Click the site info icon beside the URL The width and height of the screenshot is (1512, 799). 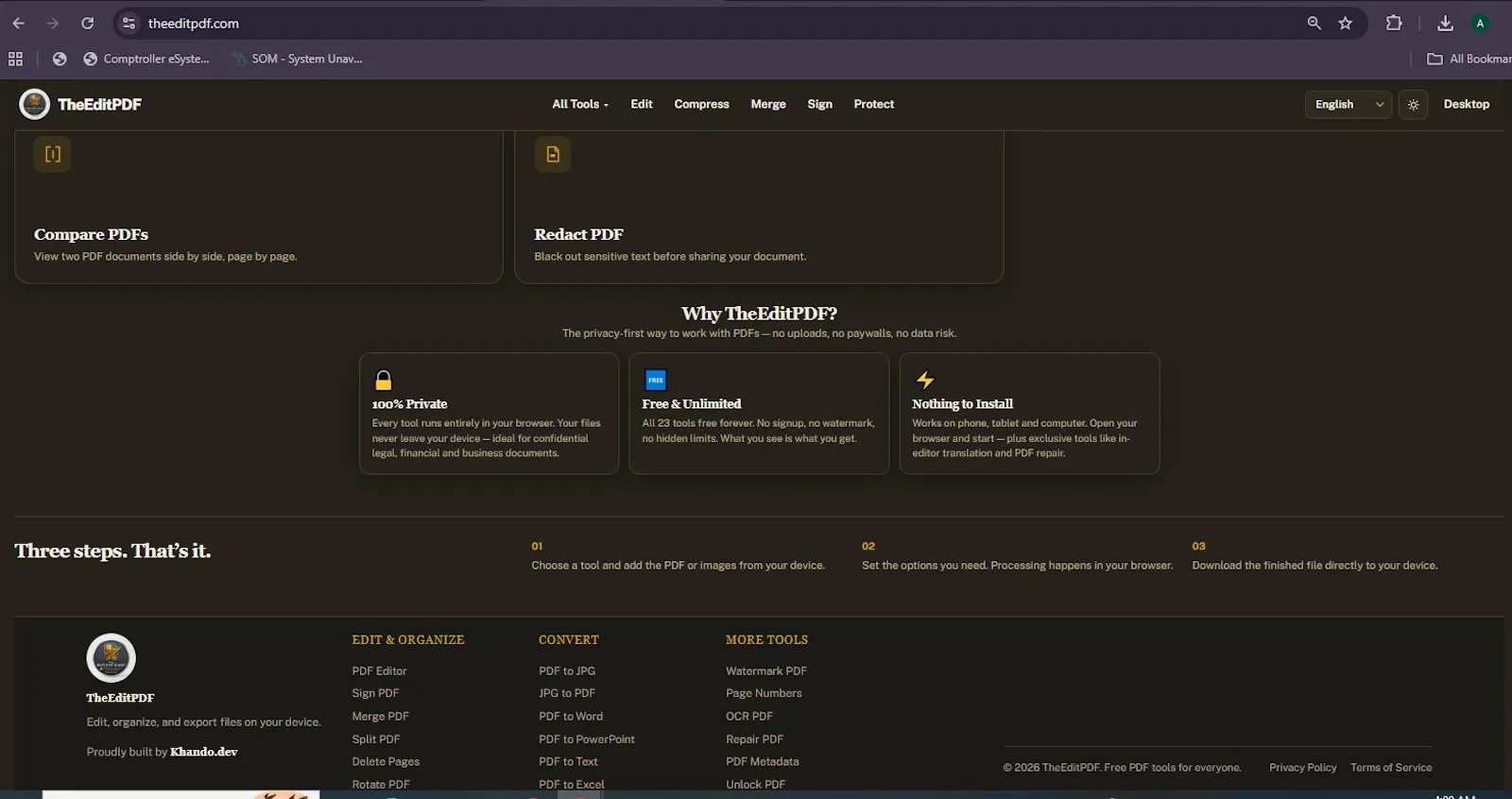coord(129,24)
